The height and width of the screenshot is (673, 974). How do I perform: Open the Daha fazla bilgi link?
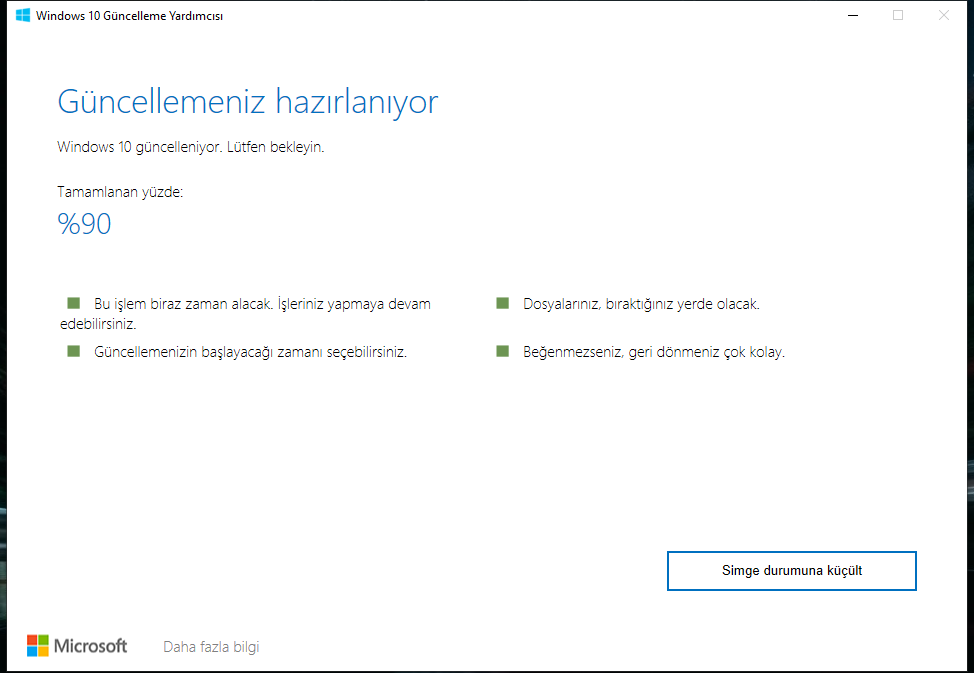(211, 647)
